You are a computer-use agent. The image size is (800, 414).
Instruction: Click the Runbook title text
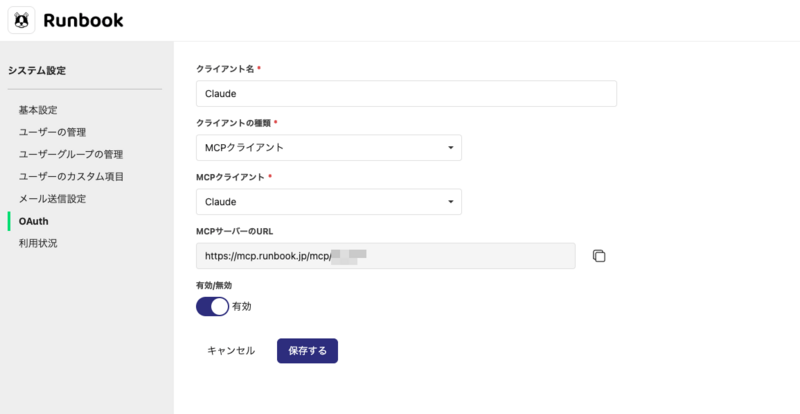coord(83,20)
